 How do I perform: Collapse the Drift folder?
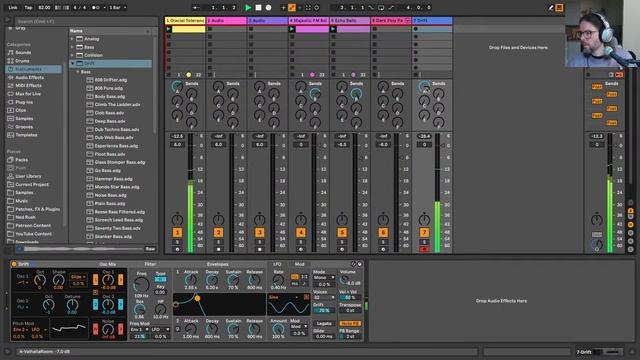pos(72,64)
